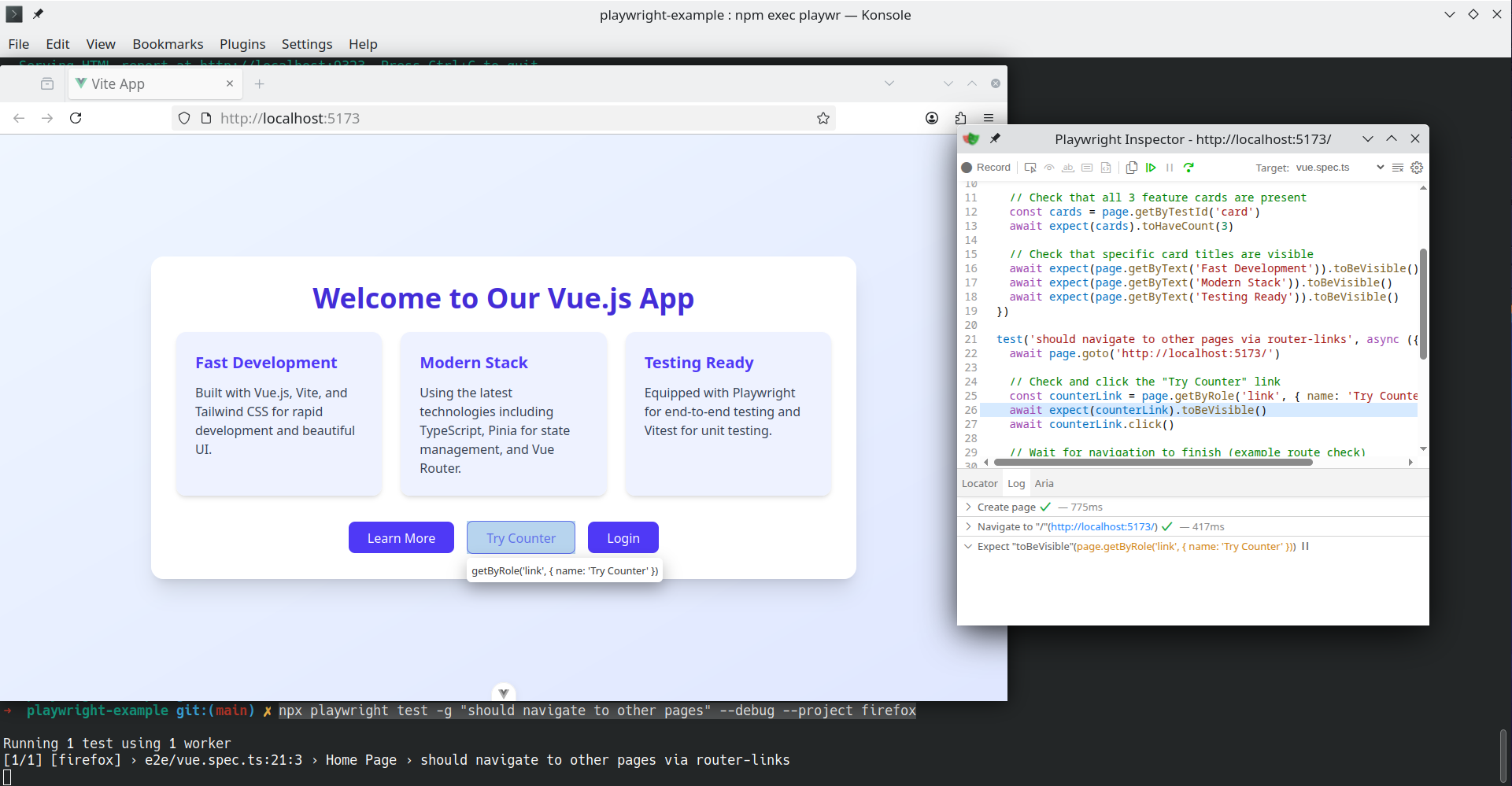Click the Copy icon in Inspector toolbar
1512x786 pixels.
click(x=1131, y=168)
